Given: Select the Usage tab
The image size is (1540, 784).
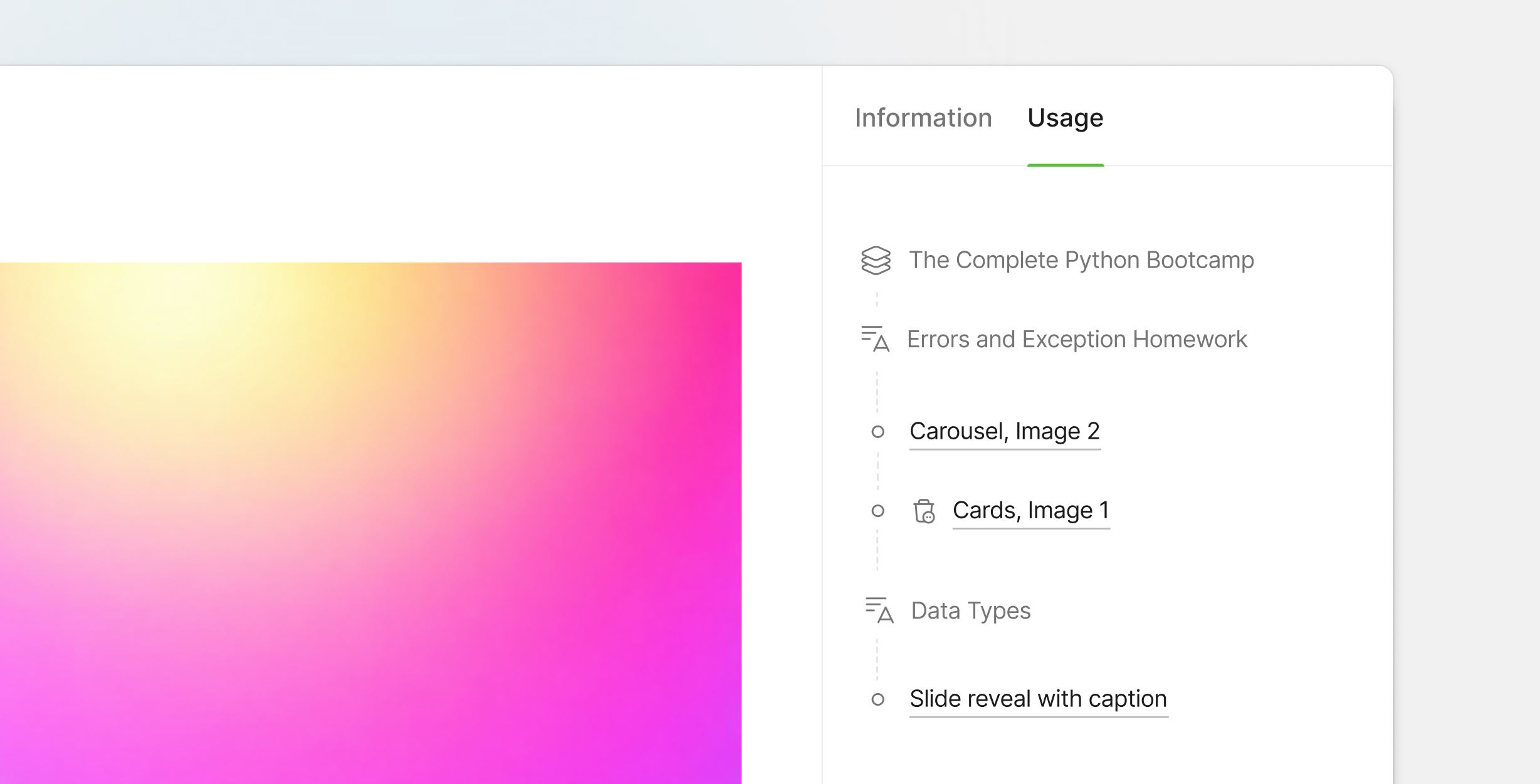Looking at the screenshot, I should click(1065, 118).
